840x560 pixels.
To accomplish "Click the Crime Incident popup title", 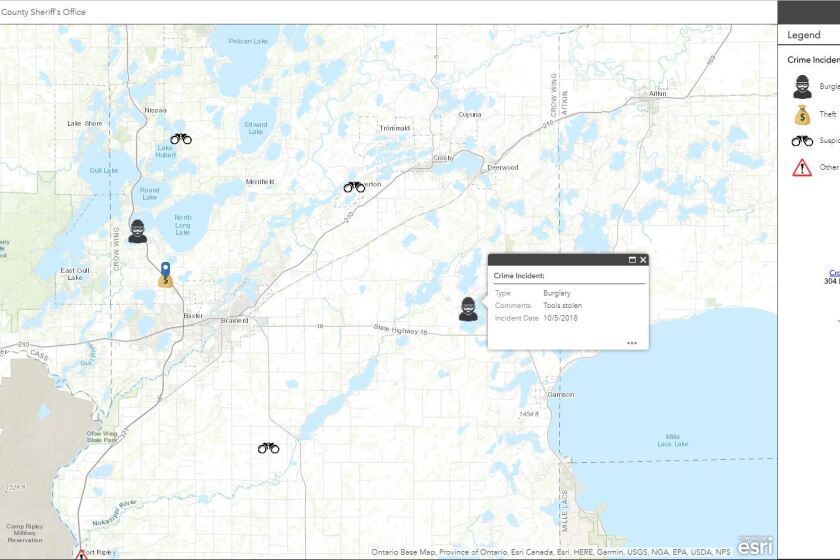I will click(x=517, y=275).
